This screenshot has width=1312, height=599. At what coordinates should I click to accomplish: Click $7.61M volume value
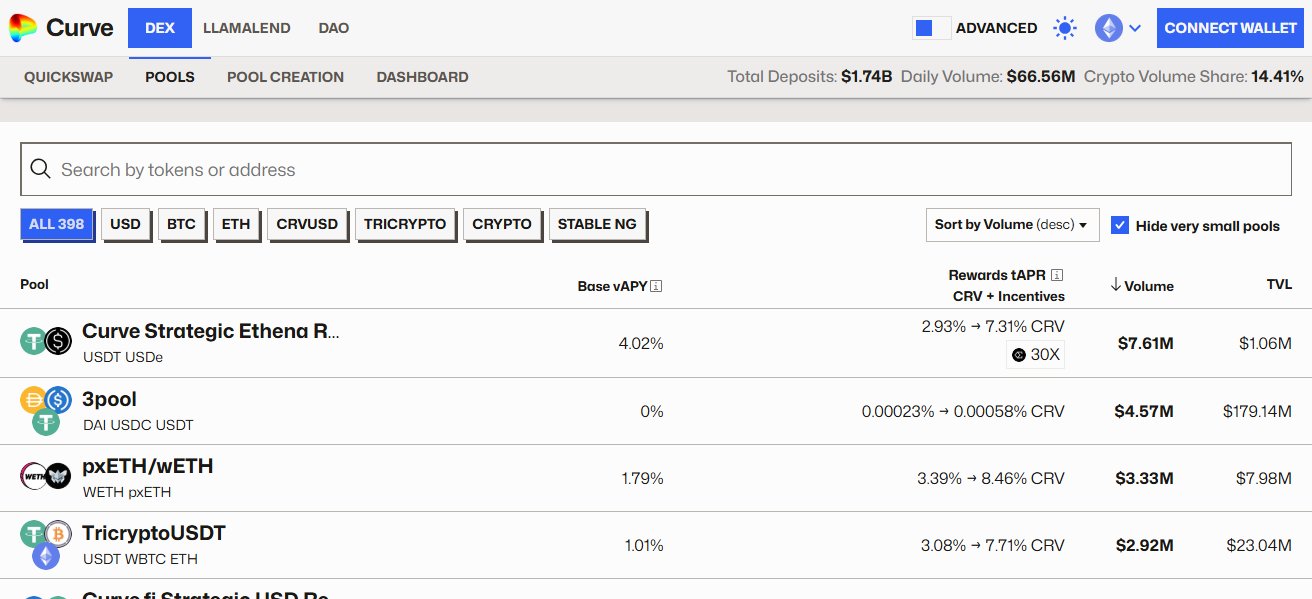point(1146,344)
